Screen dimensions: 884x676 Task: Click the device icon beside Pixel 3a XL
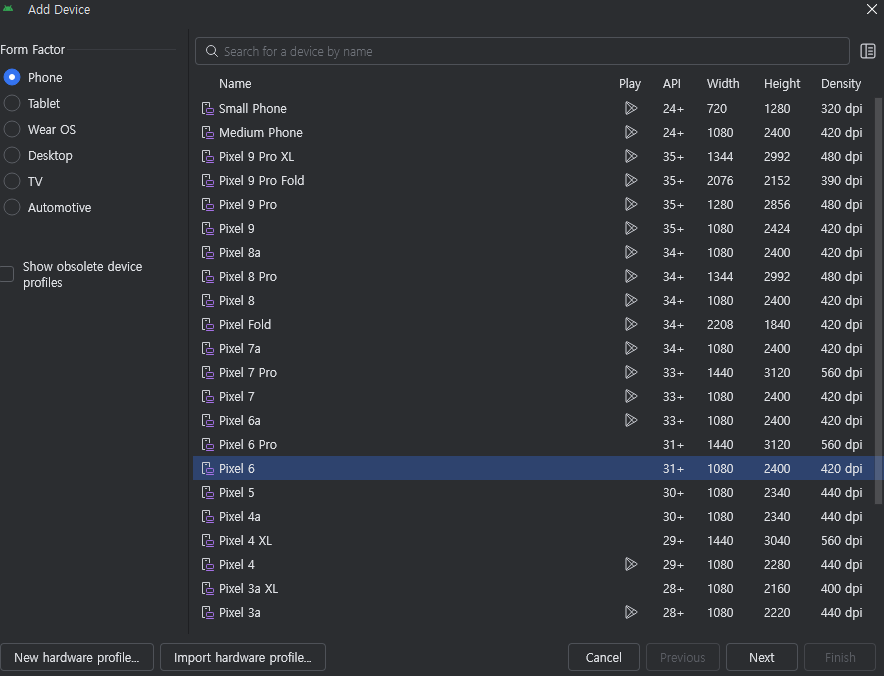pos(207,589)
